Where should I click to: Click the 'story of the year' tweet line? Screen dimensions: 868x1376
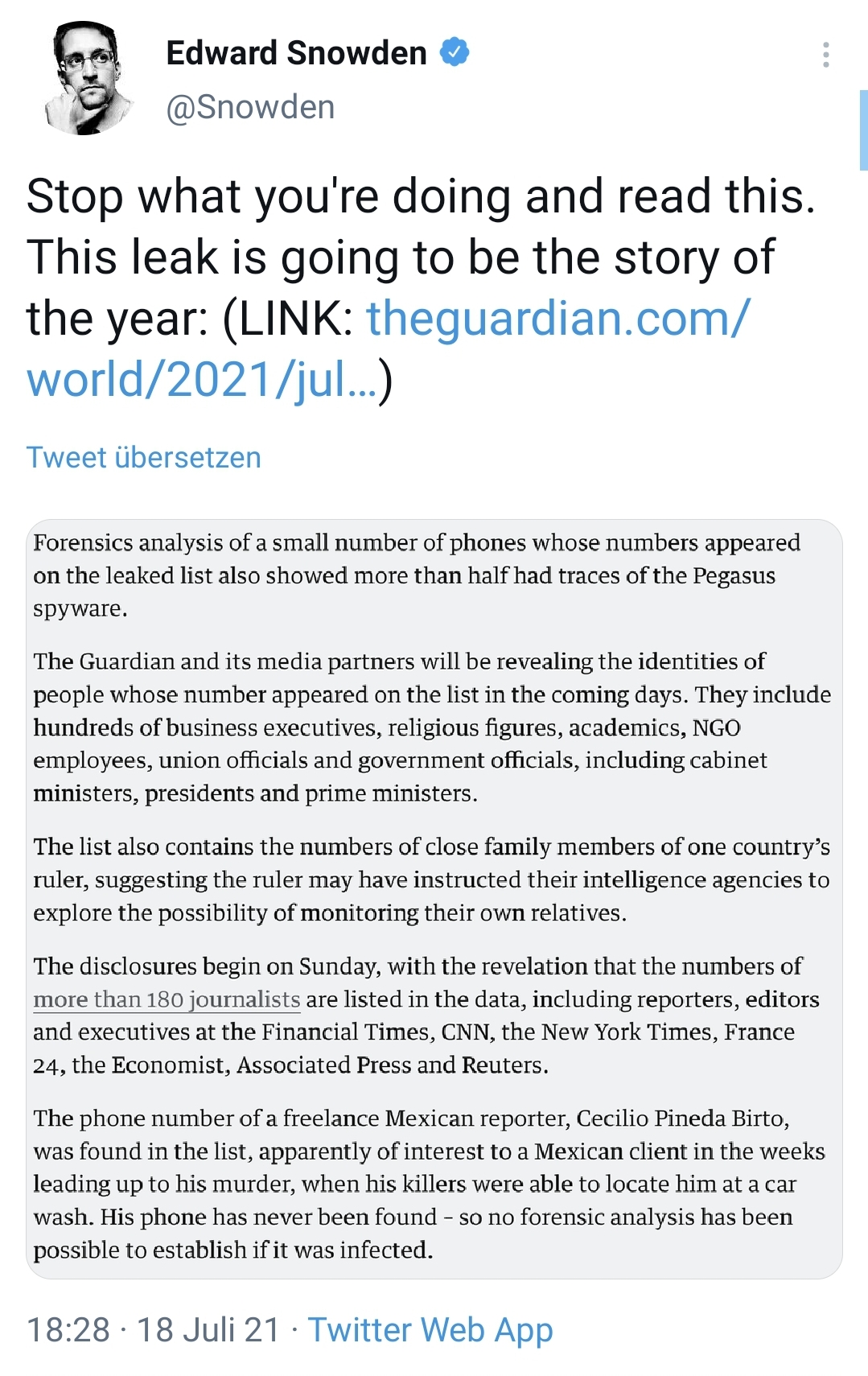click(x=401, y=257)
